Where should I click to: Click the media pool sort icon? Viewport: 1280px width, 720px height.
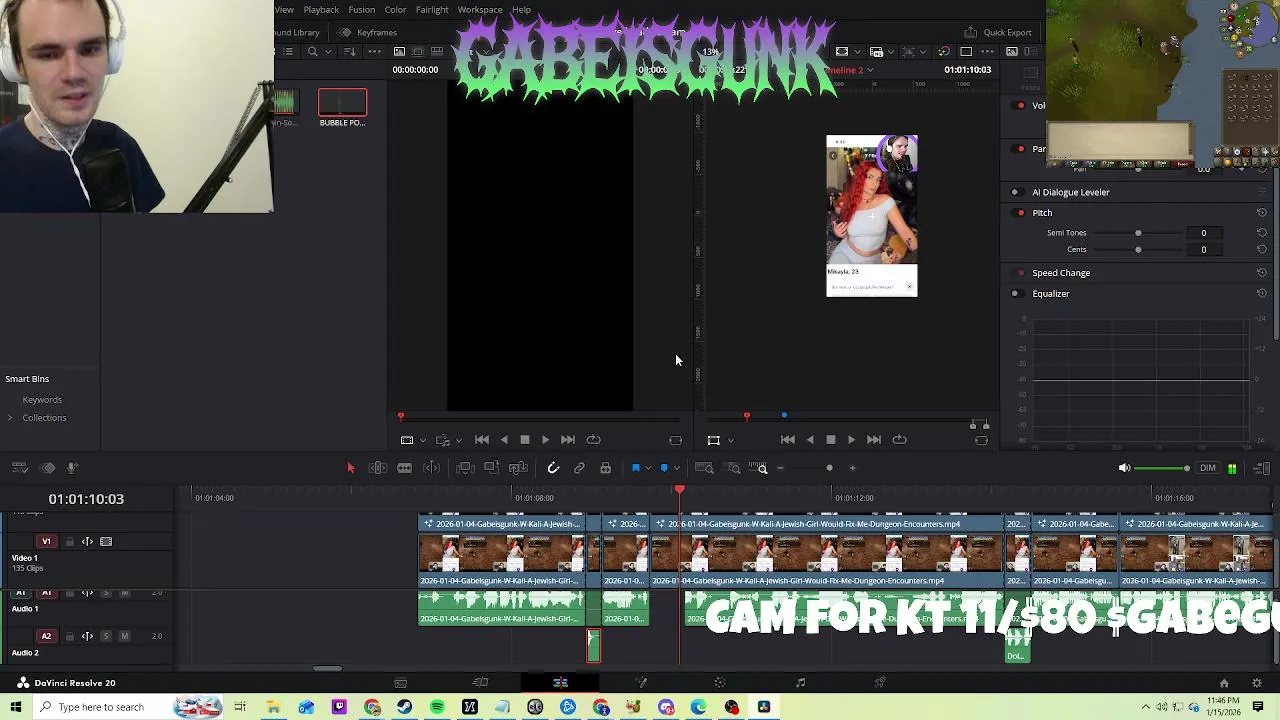coord(349,52)
